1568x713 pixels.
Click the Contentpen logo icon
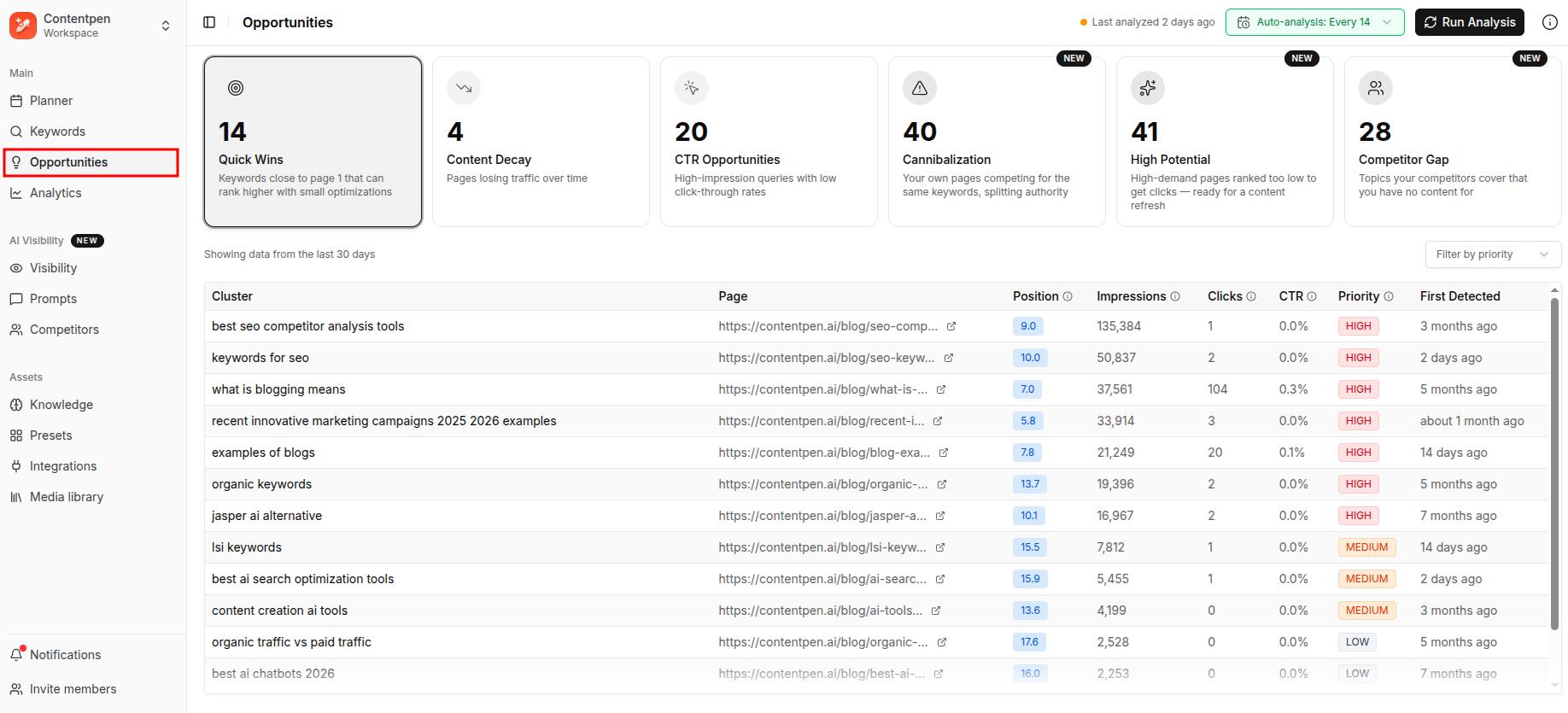[23, 26]
